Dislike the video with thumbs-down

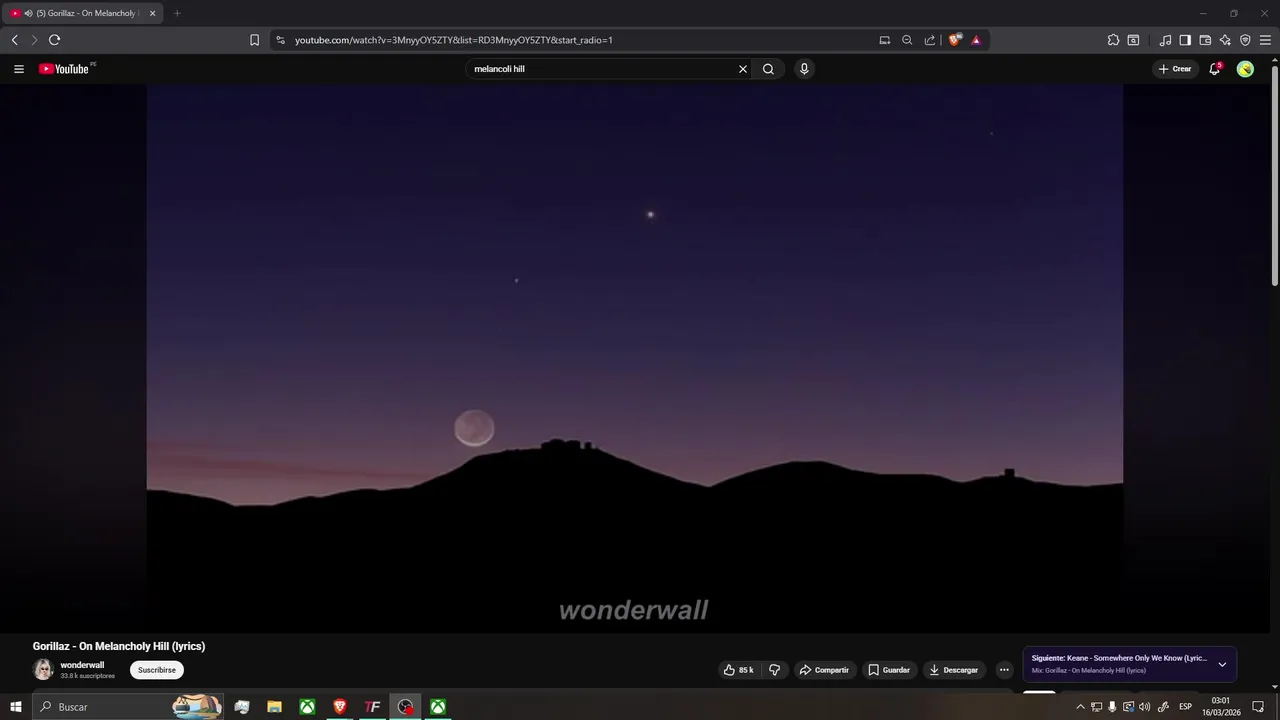pyautogui.click(x=774, y=670)
